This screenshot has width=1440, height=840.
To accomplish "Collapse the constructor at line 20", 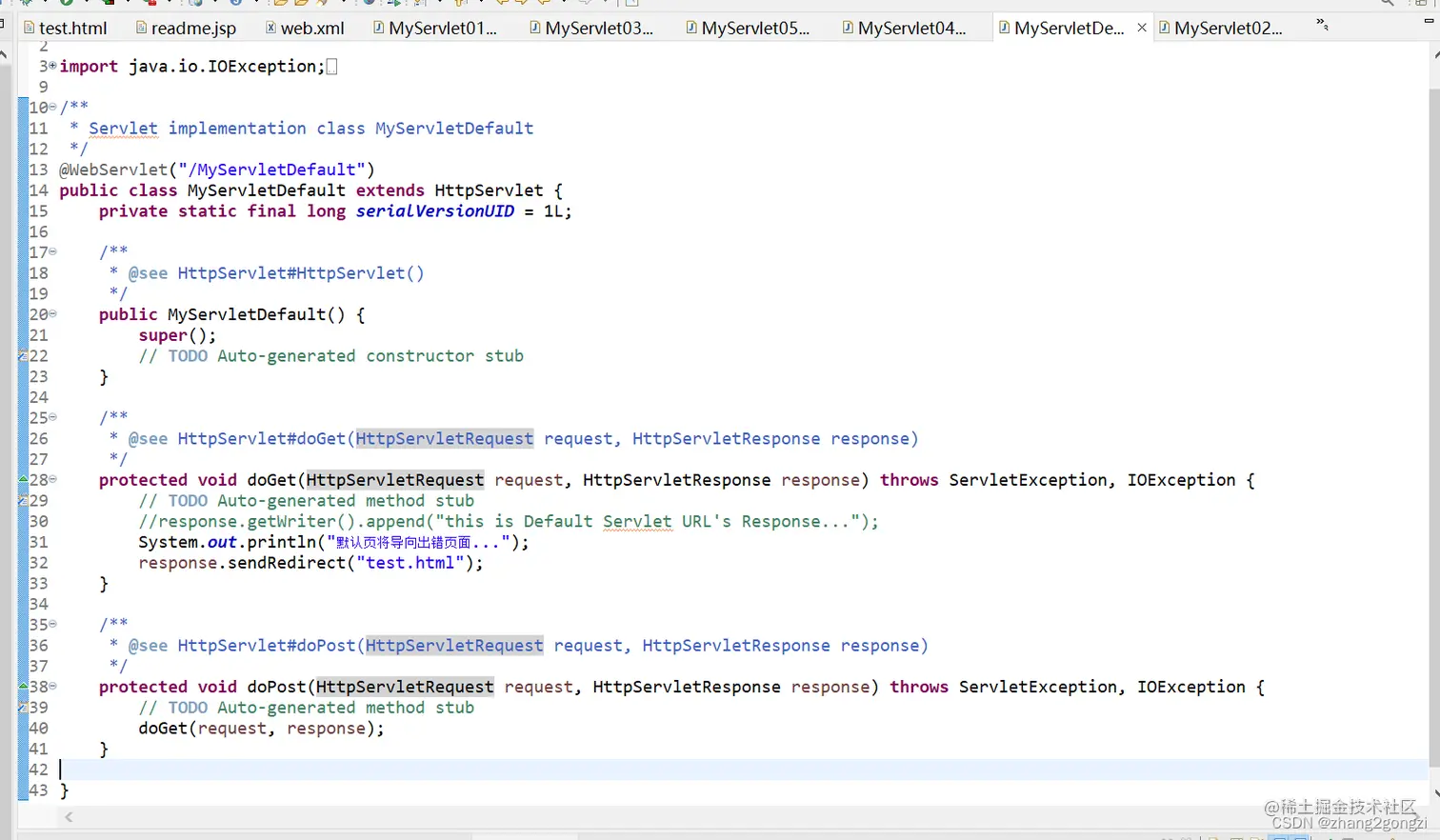I will click(x=52, y=313).
